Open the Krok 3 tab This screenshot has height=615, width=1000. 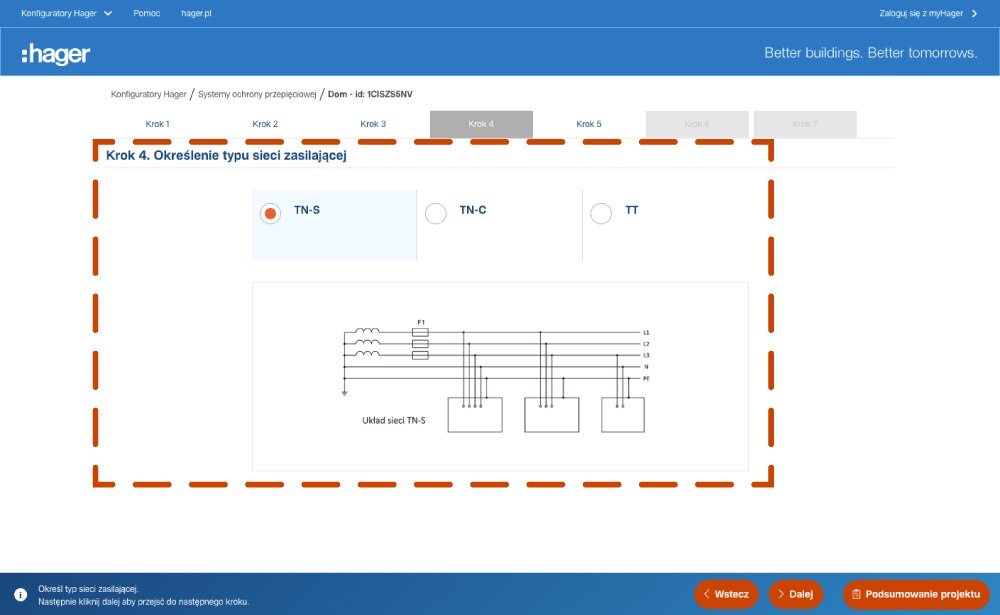point(373,124)
